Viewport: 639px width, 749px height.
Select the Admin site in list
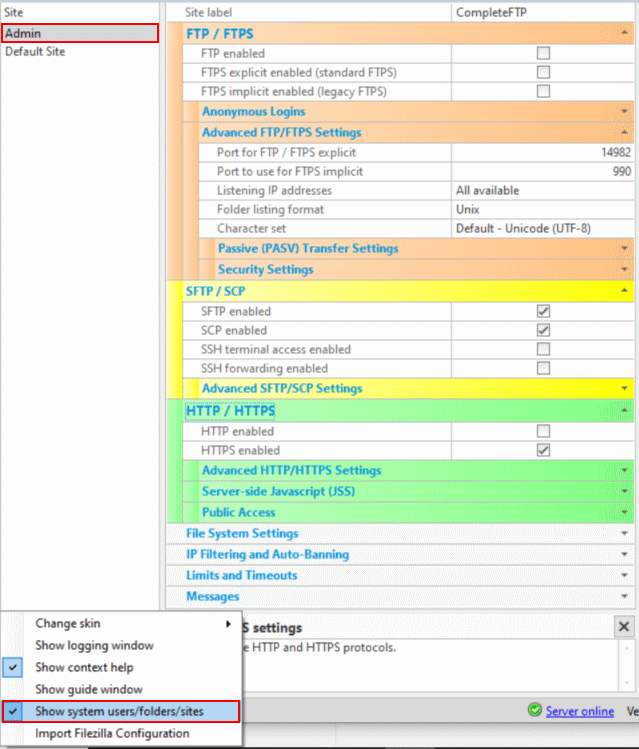23,33
